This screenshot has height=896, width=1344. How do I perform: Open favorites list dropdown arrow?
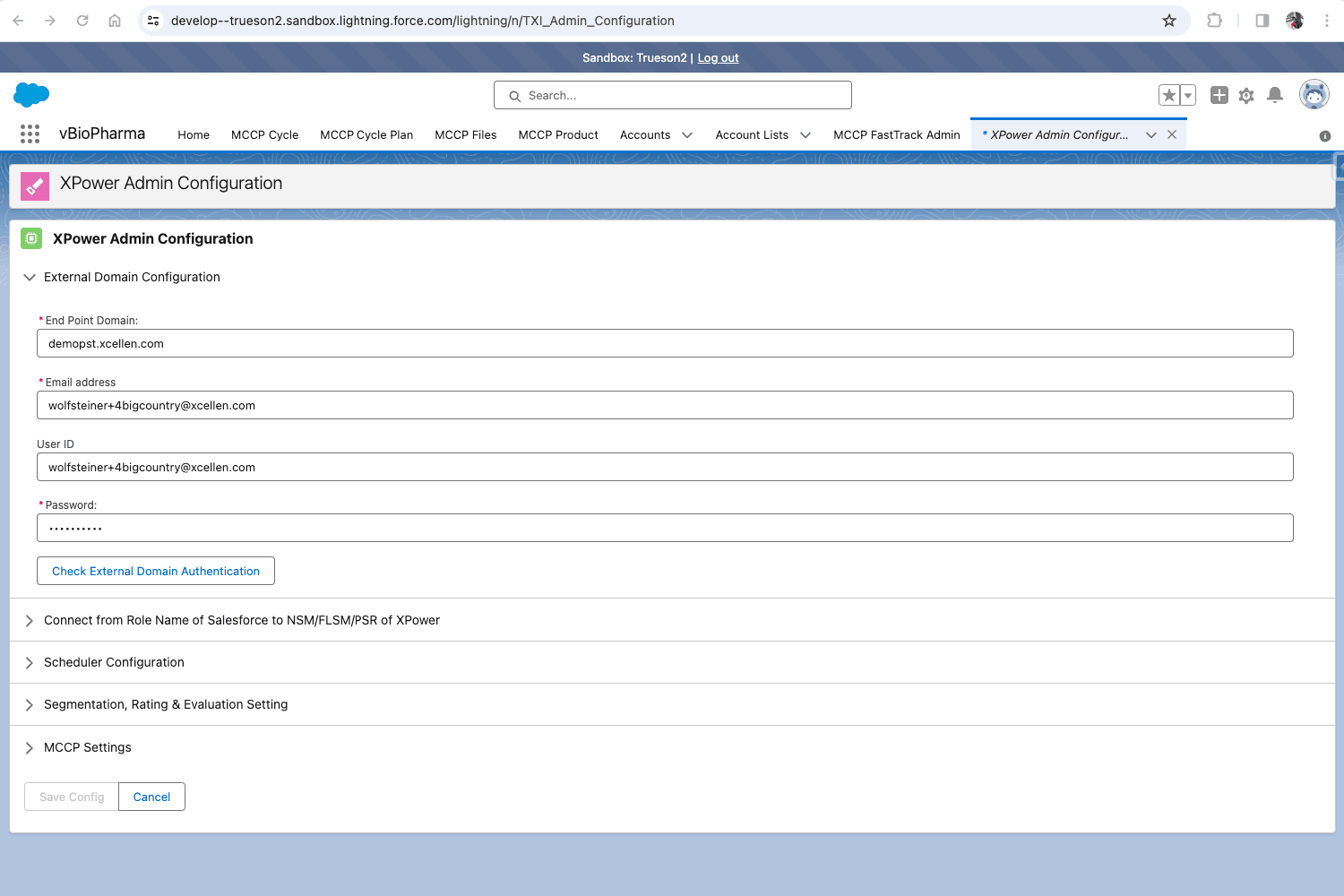pyautogui.click(x=1188, y=95)
